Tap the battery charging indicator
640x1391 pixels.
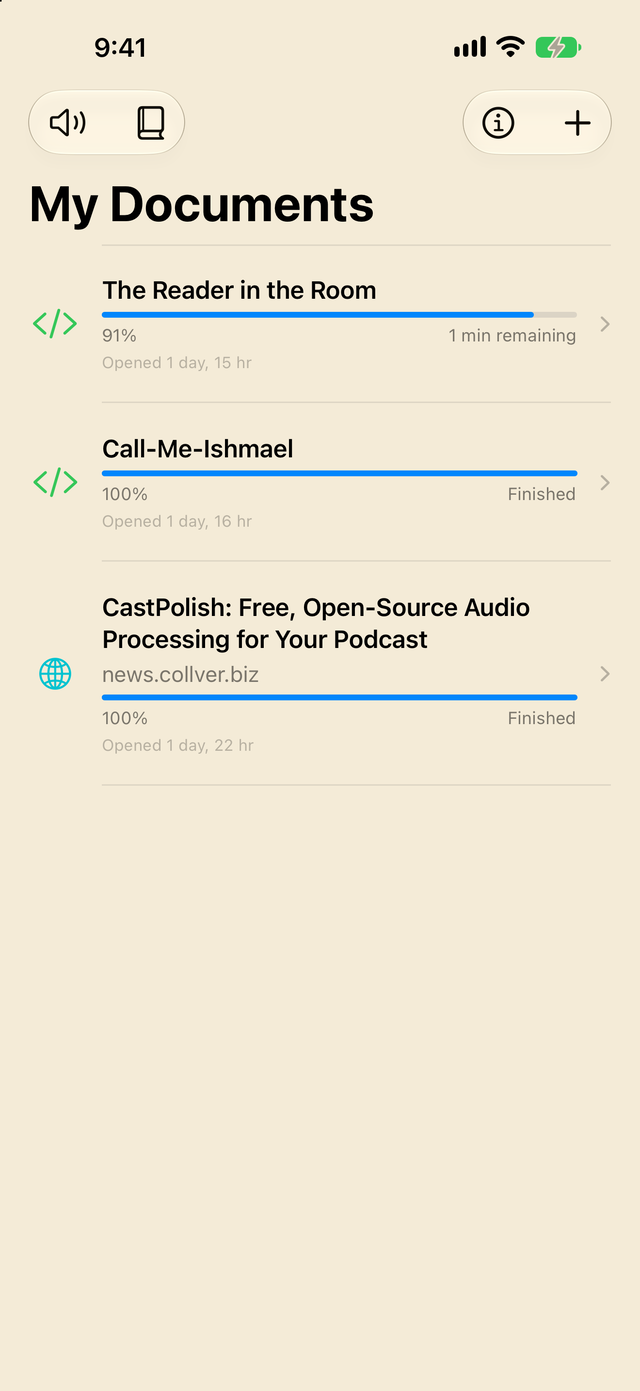[558, 47]
